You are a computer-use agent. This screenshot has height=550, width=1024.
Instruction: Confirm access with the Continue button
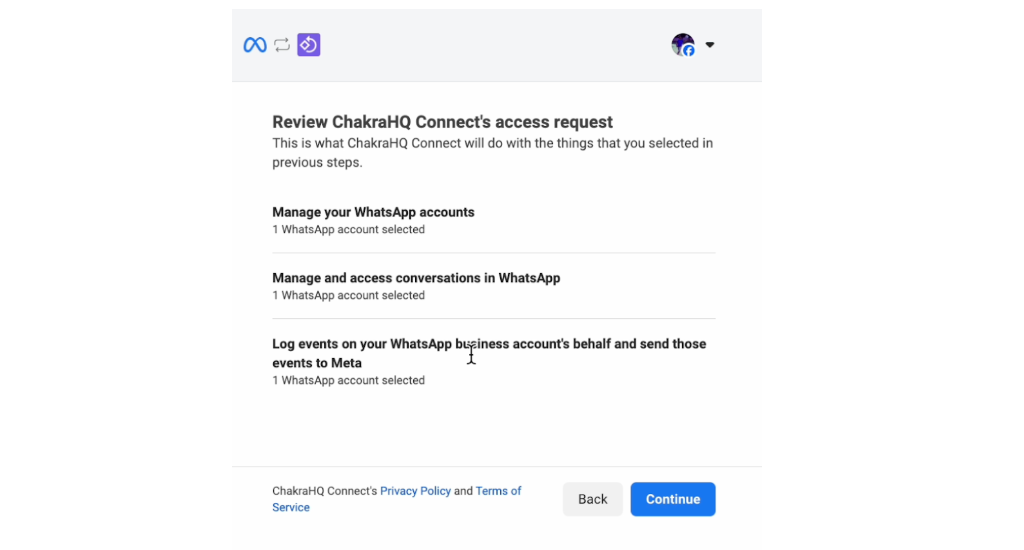coord(673,499)
